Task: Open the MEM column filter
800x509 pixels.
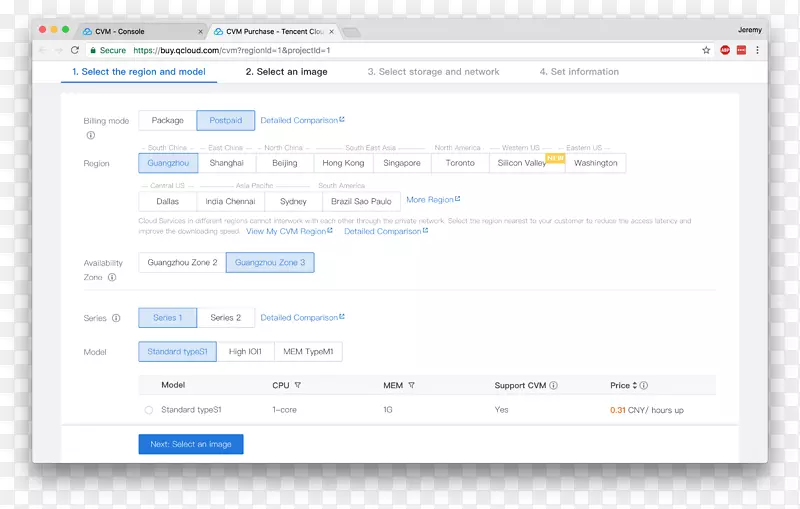Action: [411, 385]
